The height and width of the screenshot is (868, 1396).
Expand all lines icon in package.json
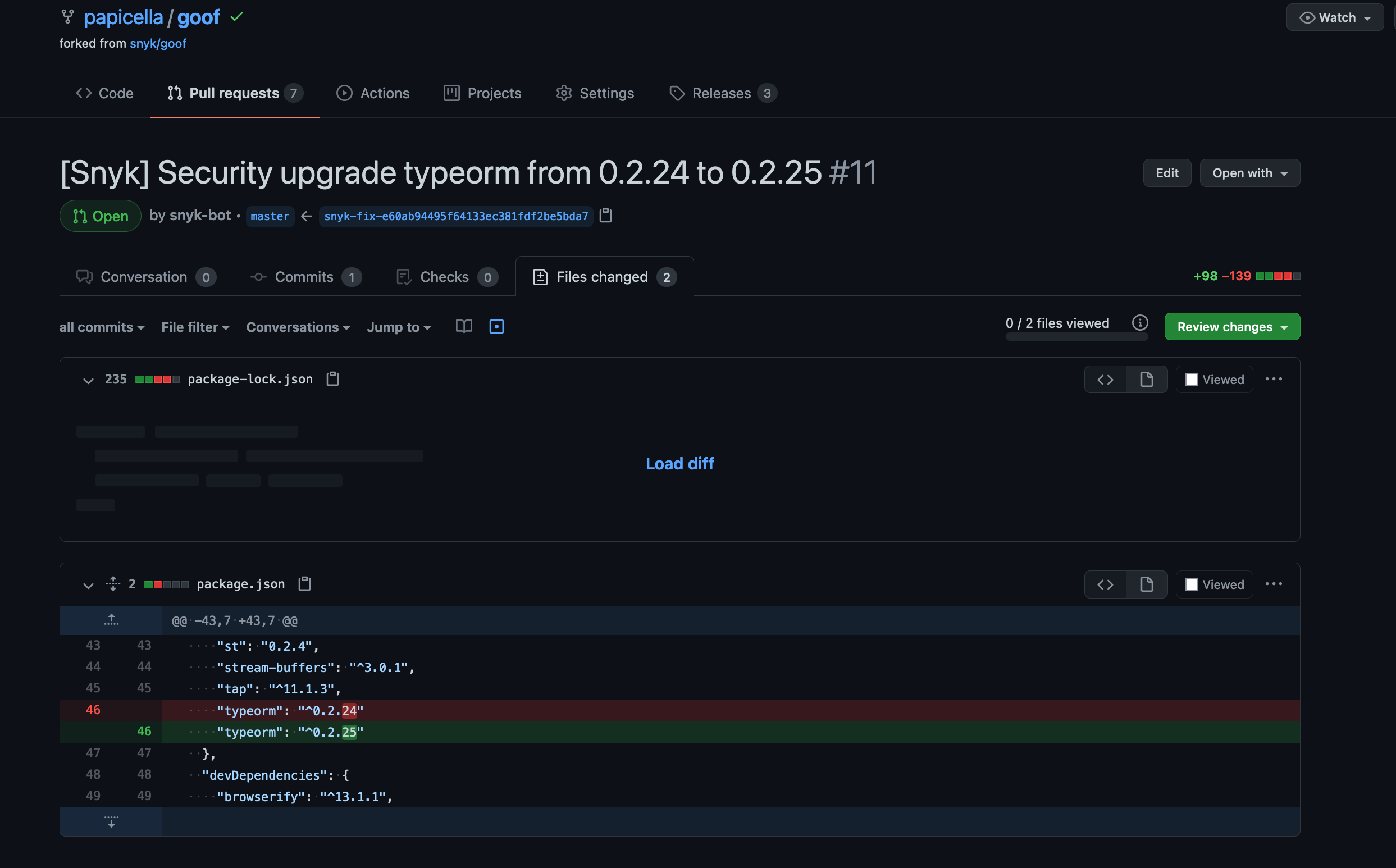point(113,584)
